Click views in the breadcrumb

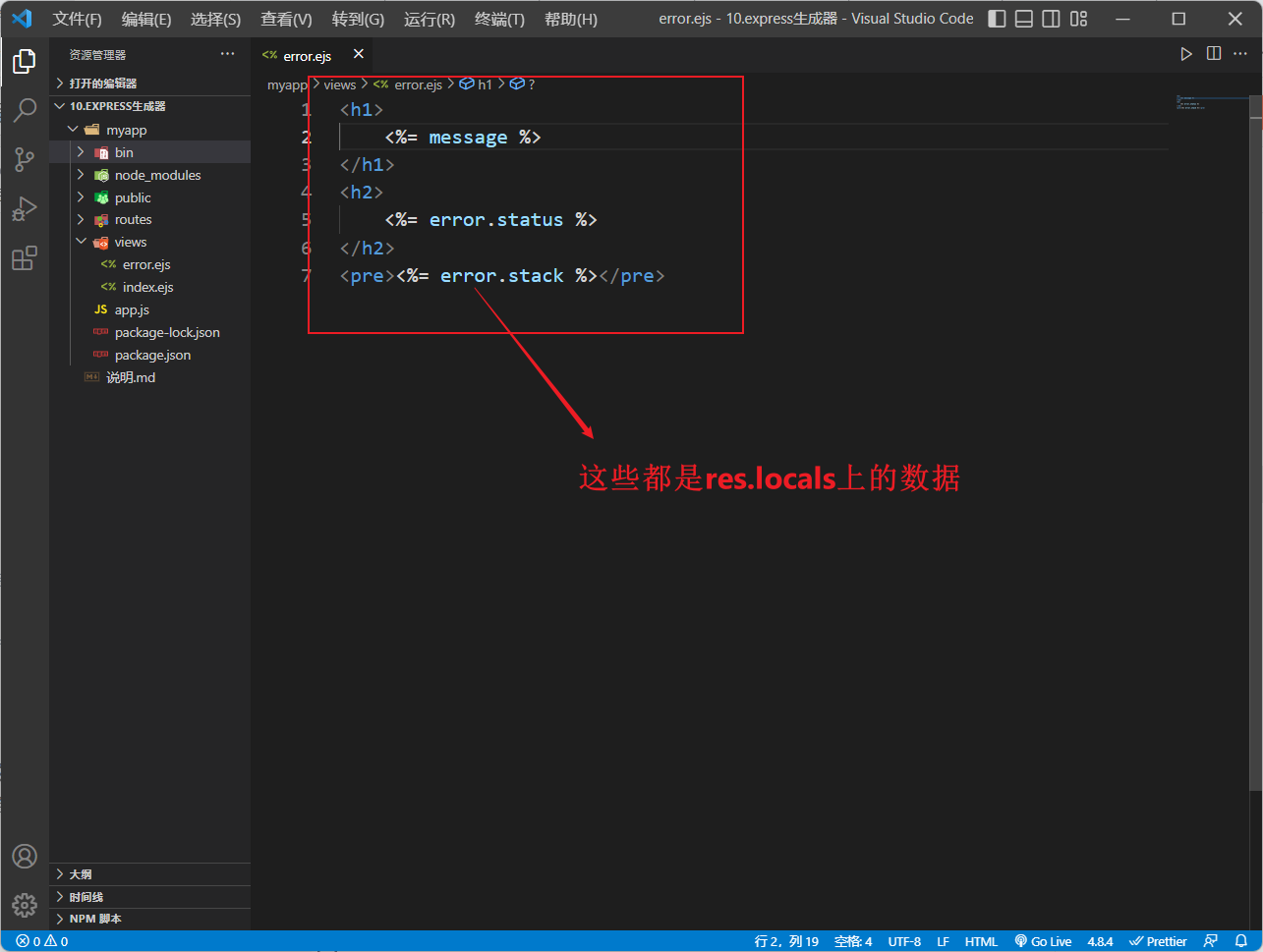click(340, 85)
